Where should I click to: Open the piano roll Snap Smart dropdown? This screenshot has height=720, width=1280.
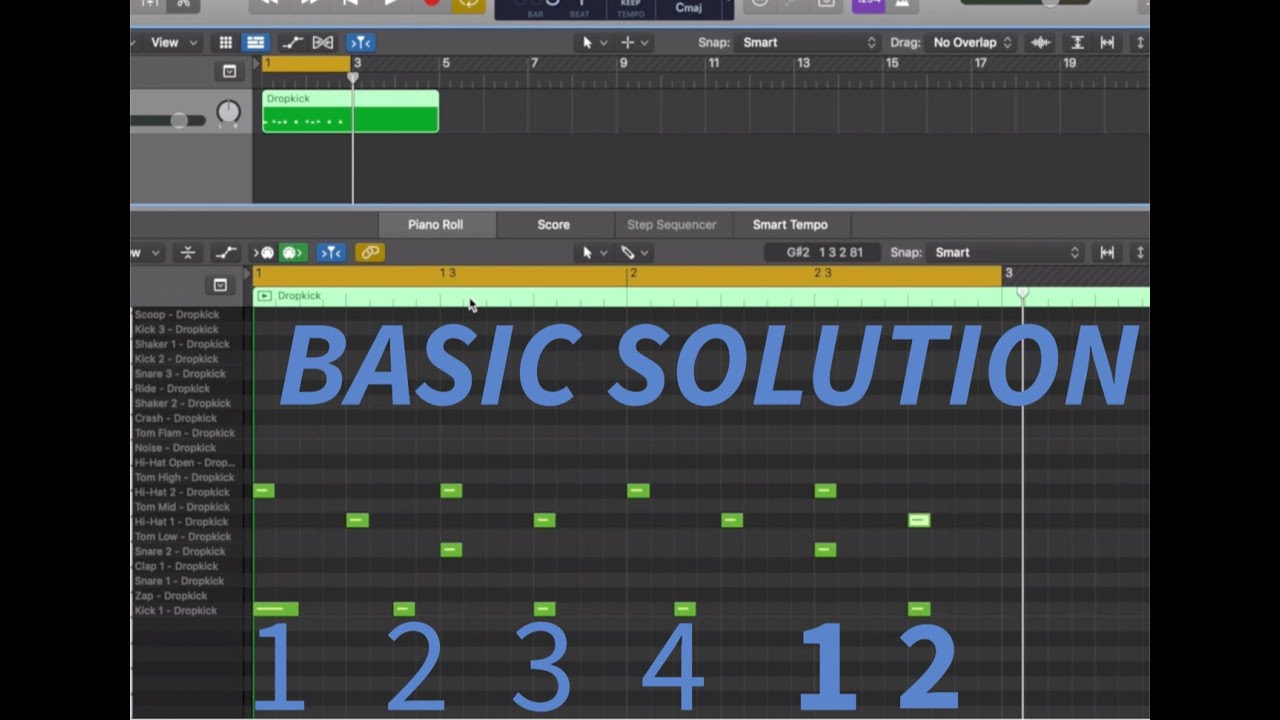click(1006, 253)
